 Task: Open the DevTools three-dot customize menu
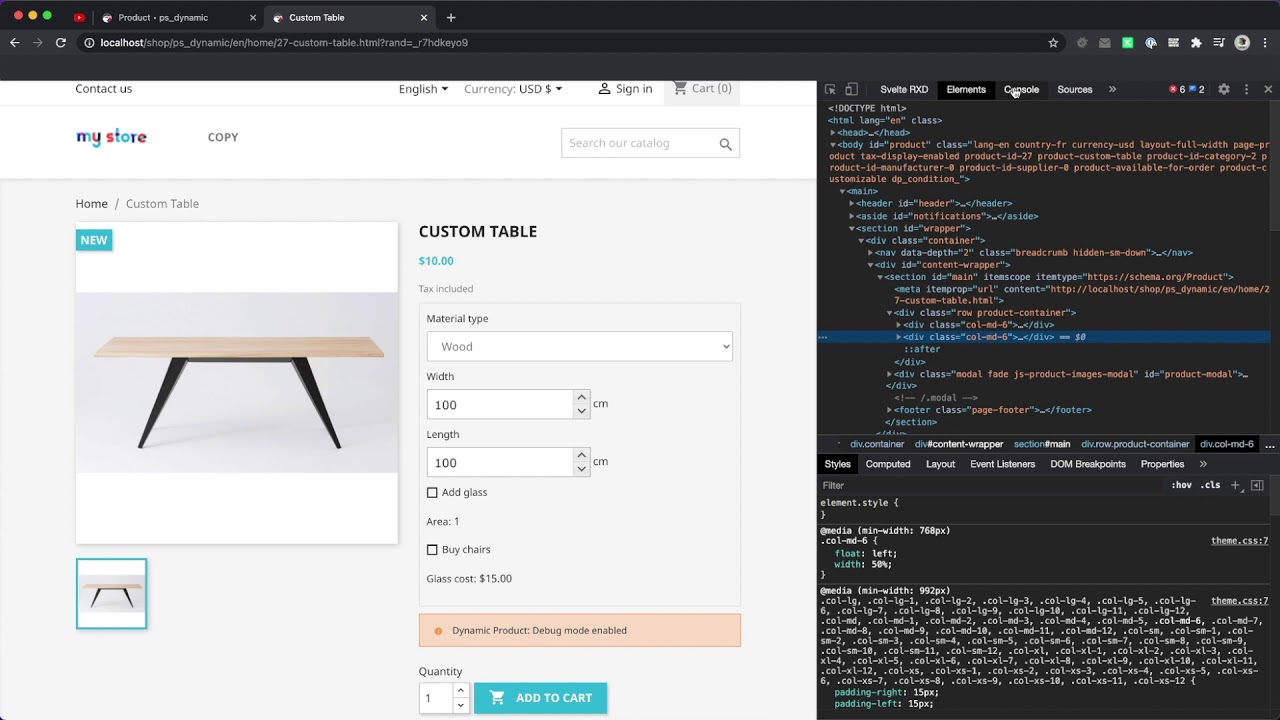coord(1246,89)
